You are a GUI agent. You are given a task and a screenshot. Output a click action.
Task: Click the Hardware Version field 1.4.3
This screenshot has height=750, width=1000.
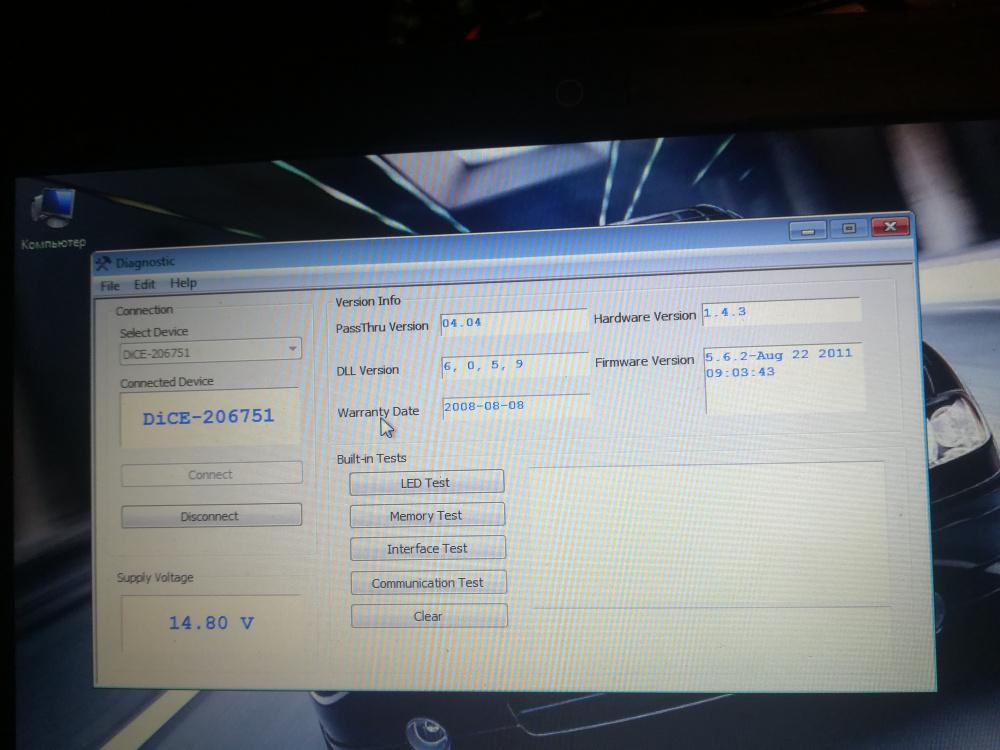[781, 311]
